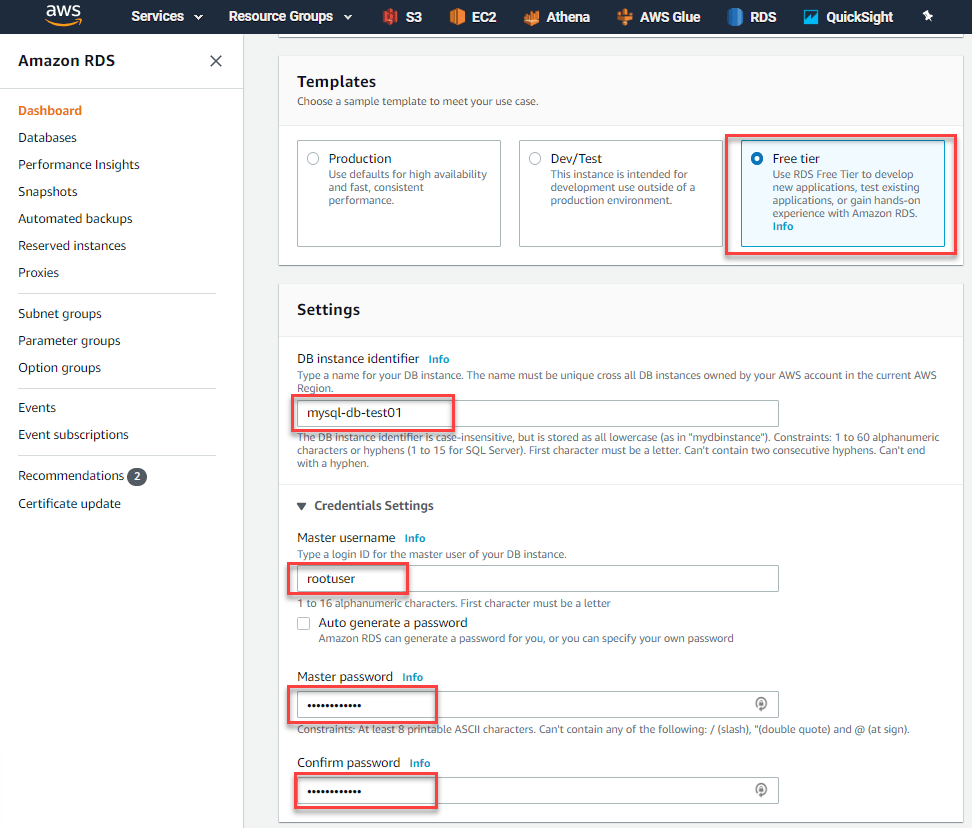Select the Production template
This screenshot has height=828, width=972.
point(311,158)
